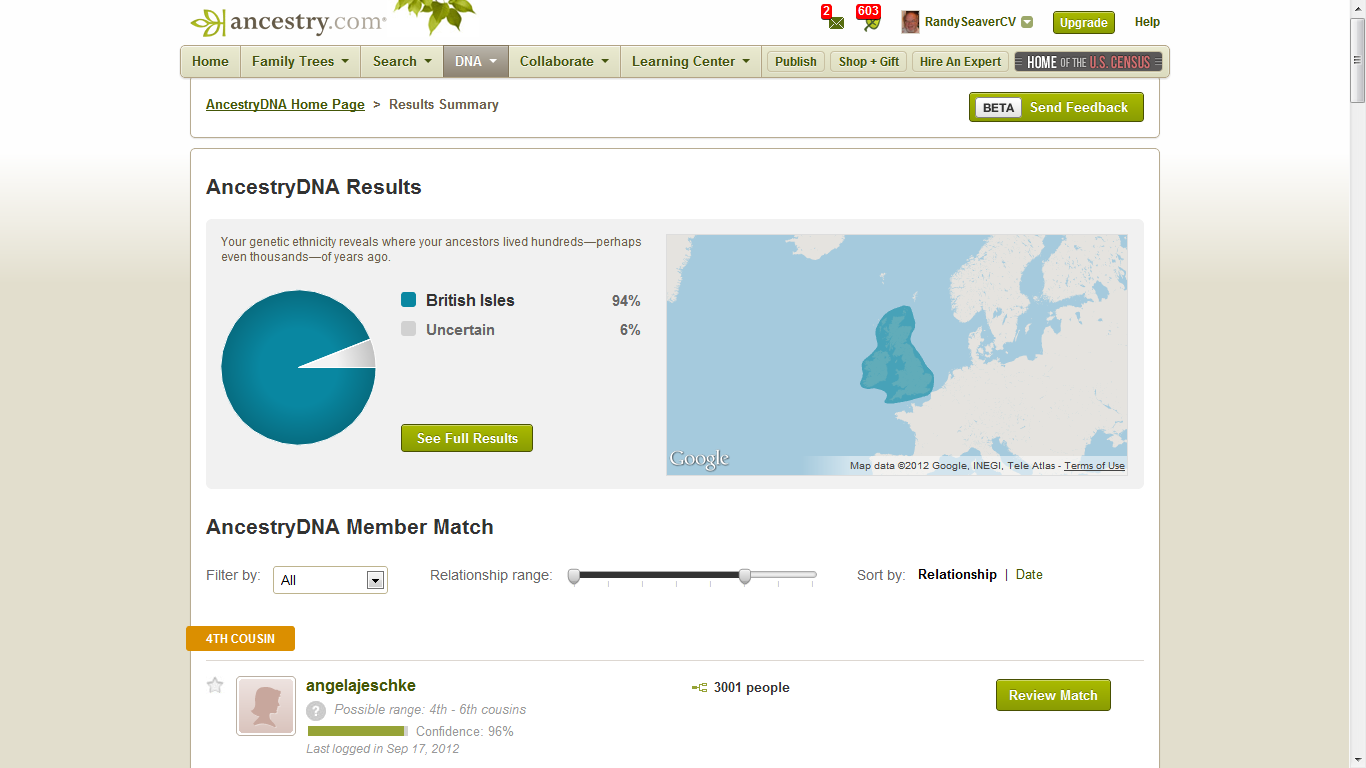Open the Home of the U.S. Census banner
This screenshot has height=768, width=1366.
pyautogui.click(x=1089, y=62)
